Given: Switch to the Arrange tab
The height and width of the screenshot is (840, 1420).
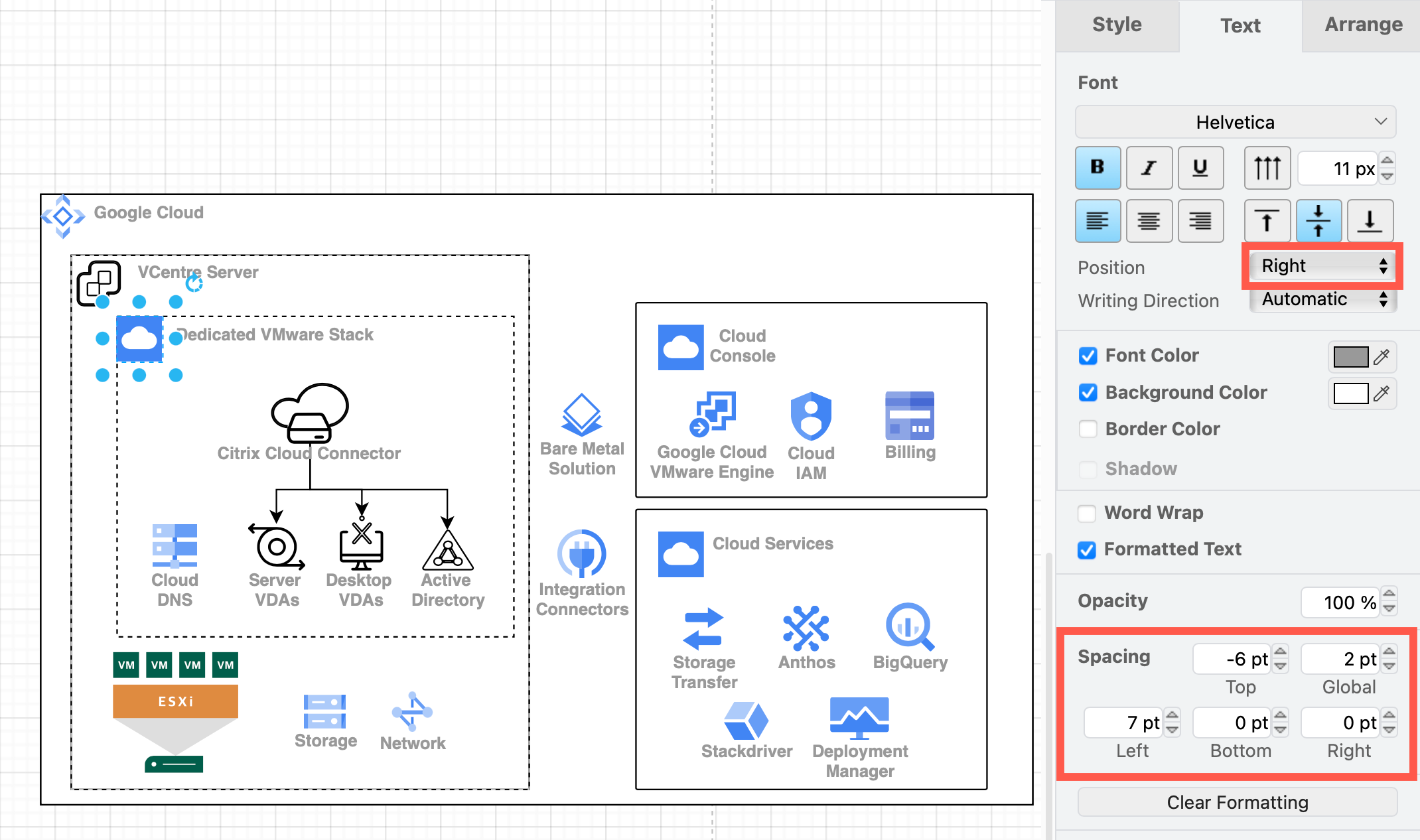Looking at the screenshot, I should [1364, 25].
